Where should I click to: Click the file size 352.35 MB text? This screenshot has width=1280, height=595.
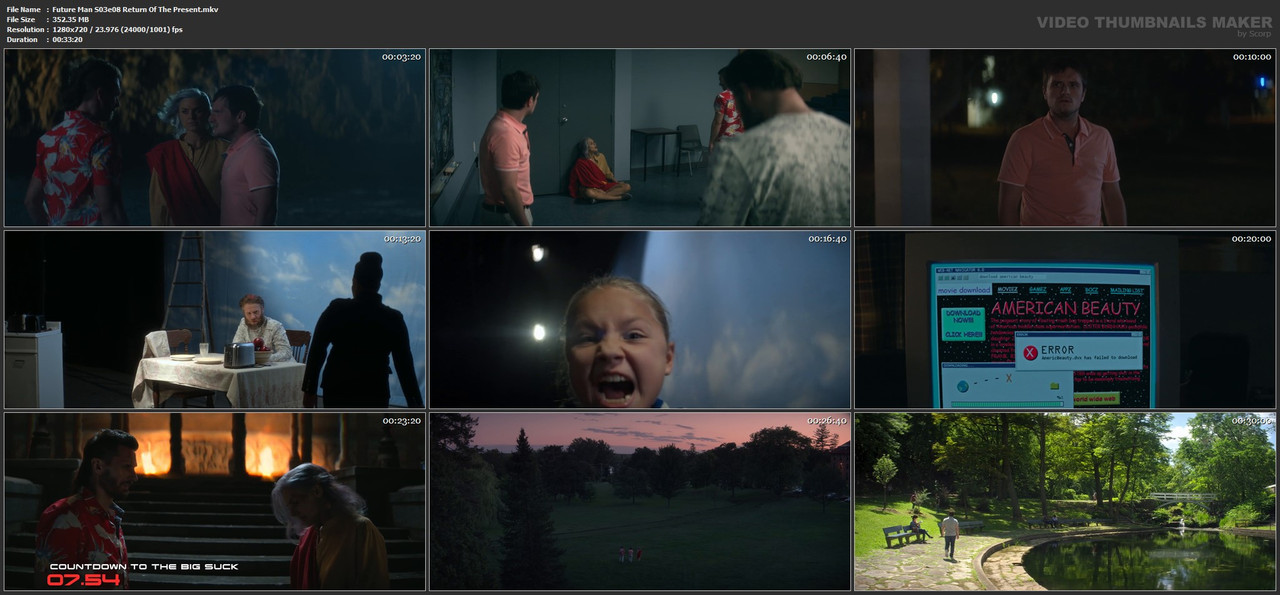tap(71, 19)
